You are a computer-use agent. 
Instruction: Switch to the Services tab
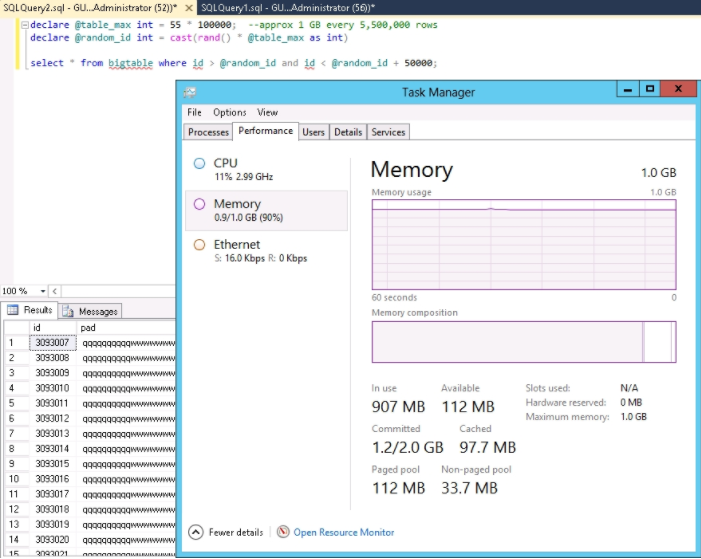click(x=388, y=132)
